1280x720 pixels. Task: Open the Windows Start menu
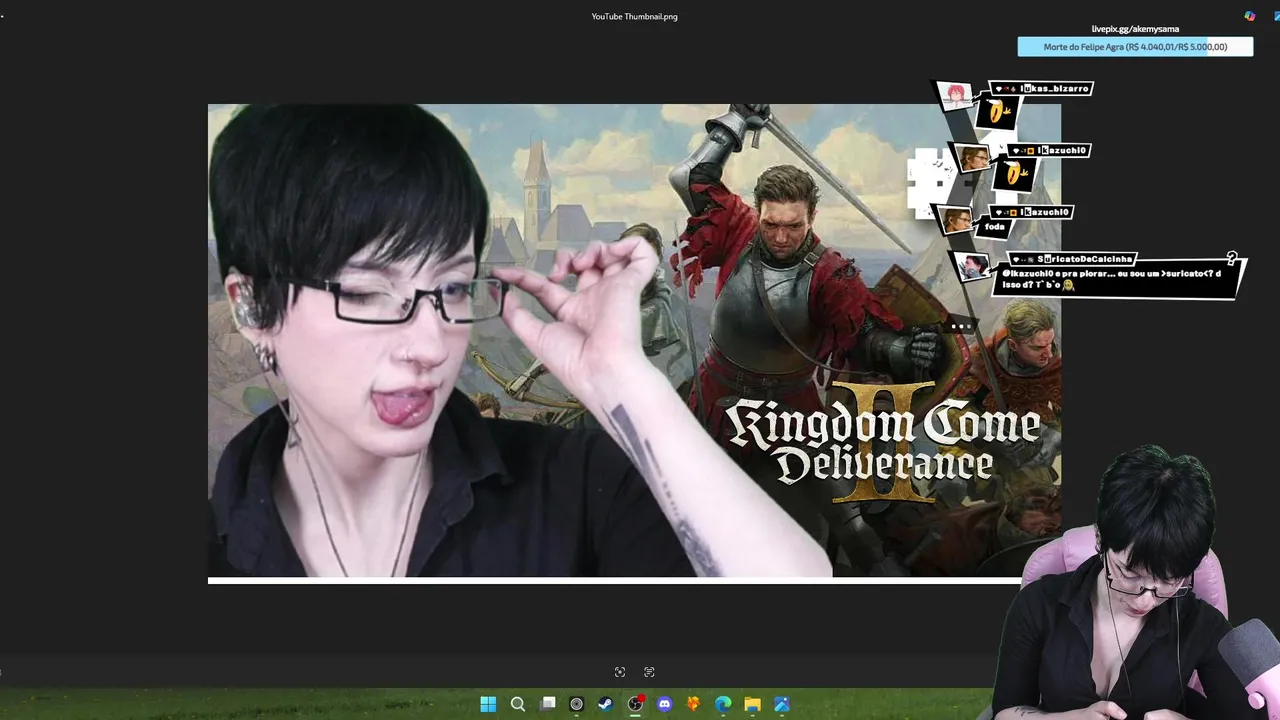coord(488,704)
